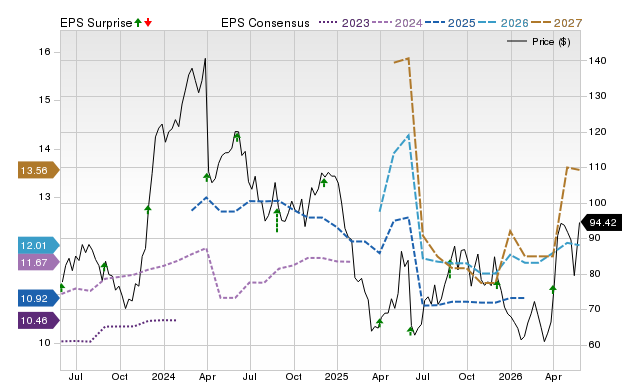Click the 12.01 light blue value tag
The height and width of the screenshot is (382, 640).
pos(38,245)
